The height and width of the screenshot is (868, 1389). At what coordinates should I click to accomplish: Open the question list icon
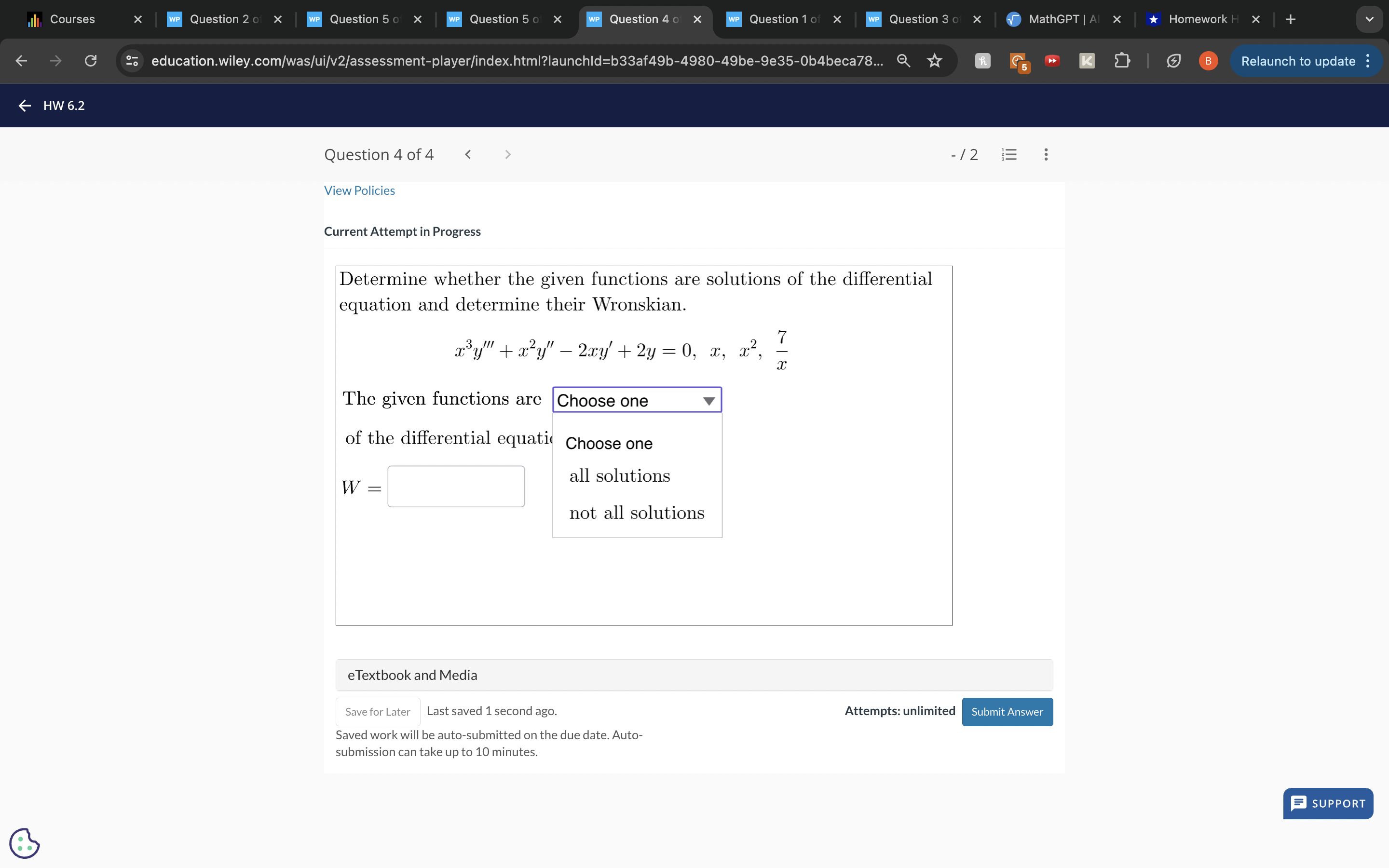coord(1009,154)
